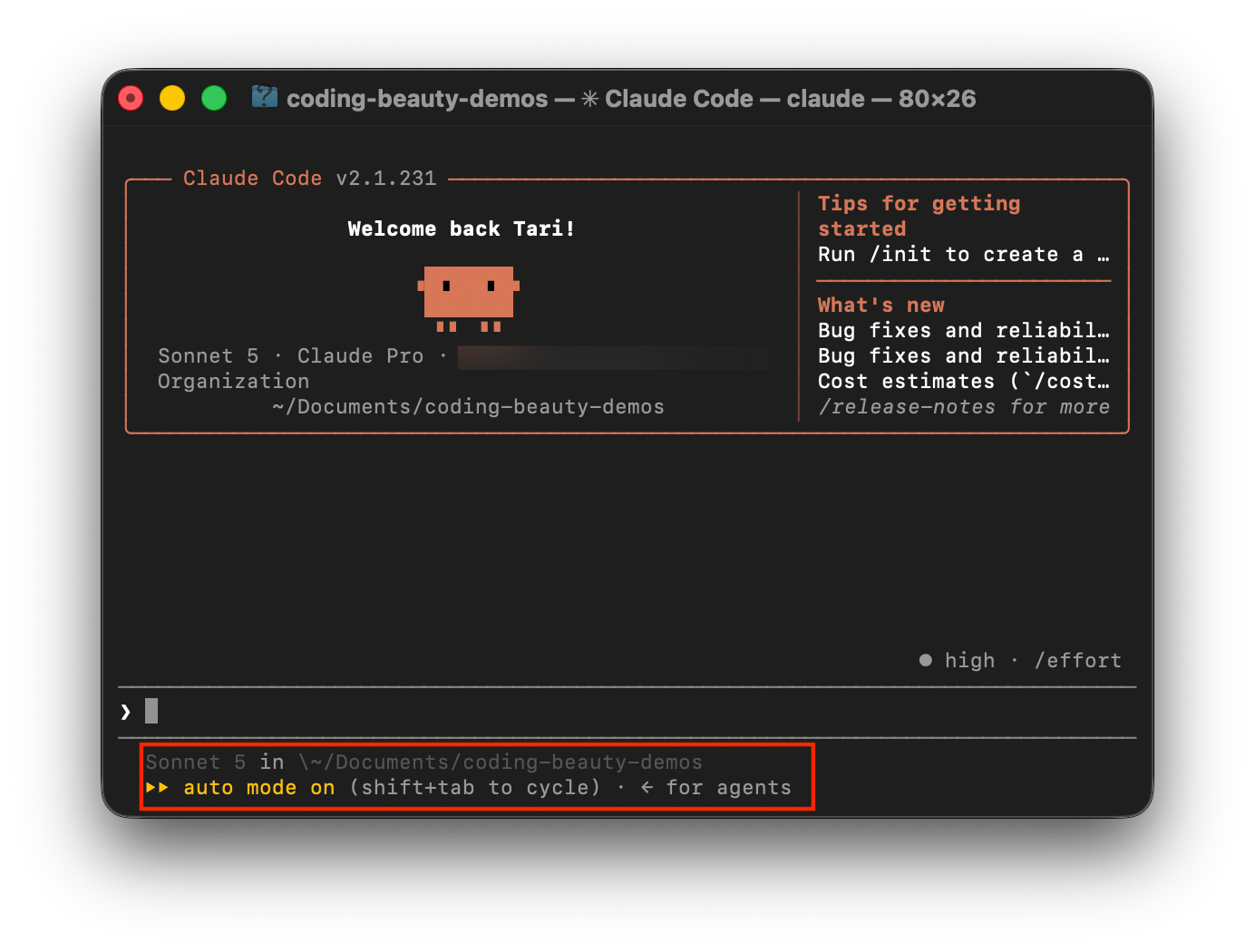
Task: Toggle auto mode on status text
Action: (258, 788)
